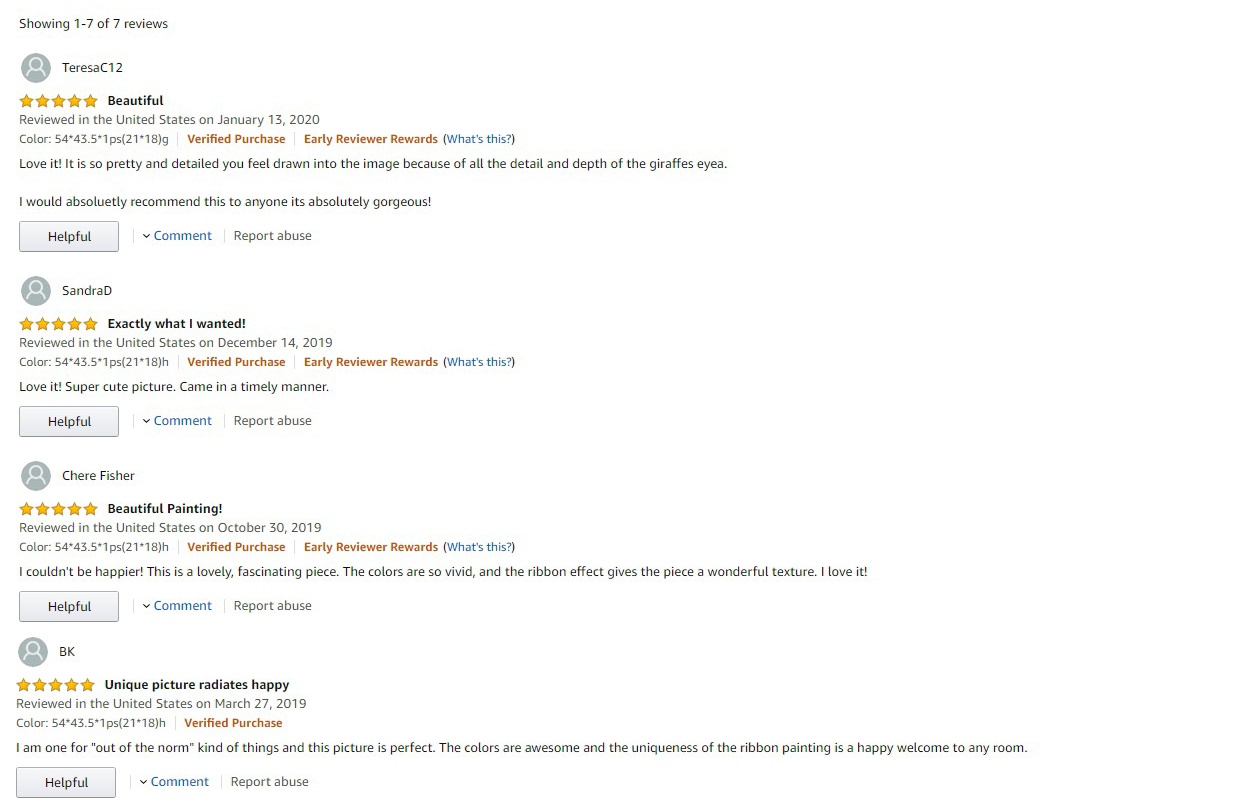
Task: Click star rating on 'Exactly what I wanted!'
Action: 59,324
